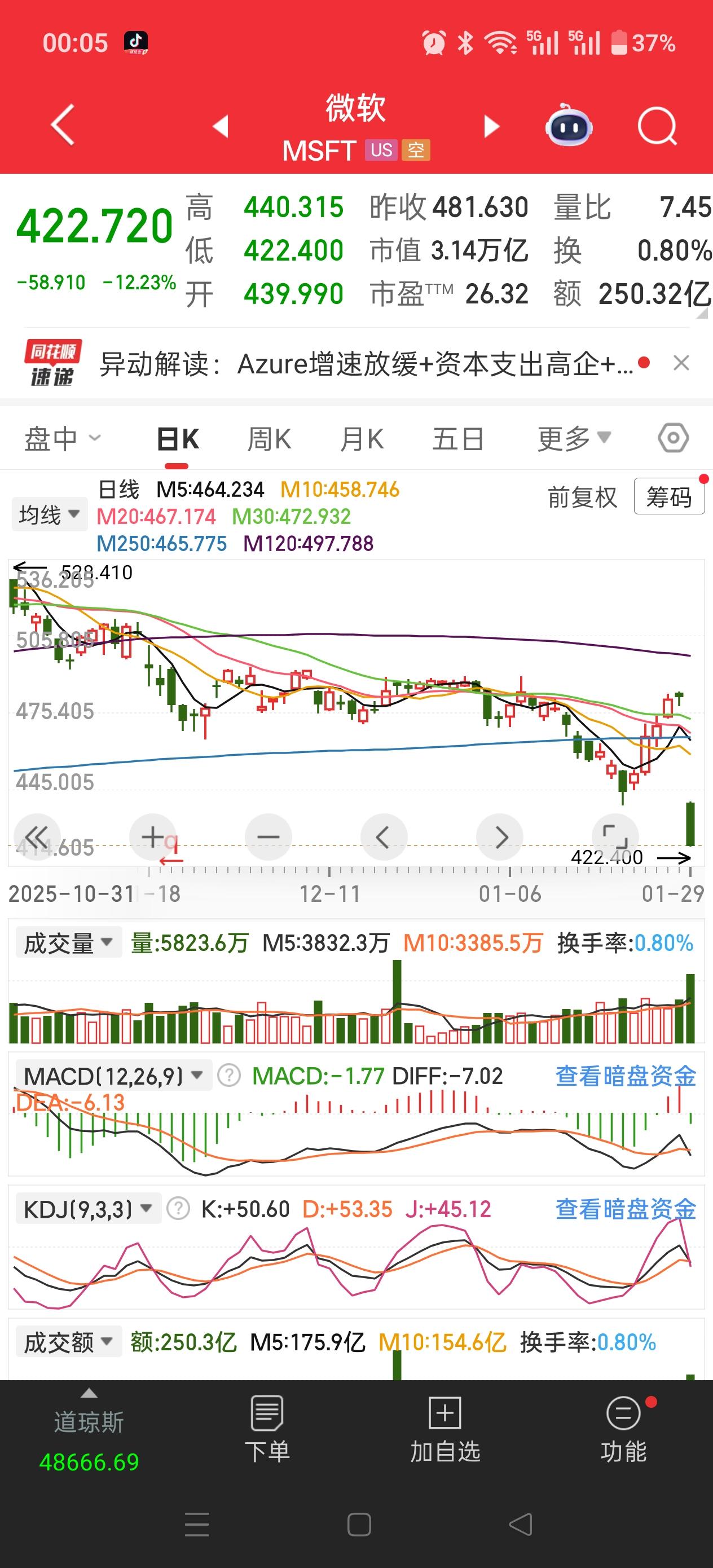The height and width of the screenshot is (1568, 713).
Task: Open the MACD(12,26,9) indicator dropdown
Action: (x=113, y=1076)
